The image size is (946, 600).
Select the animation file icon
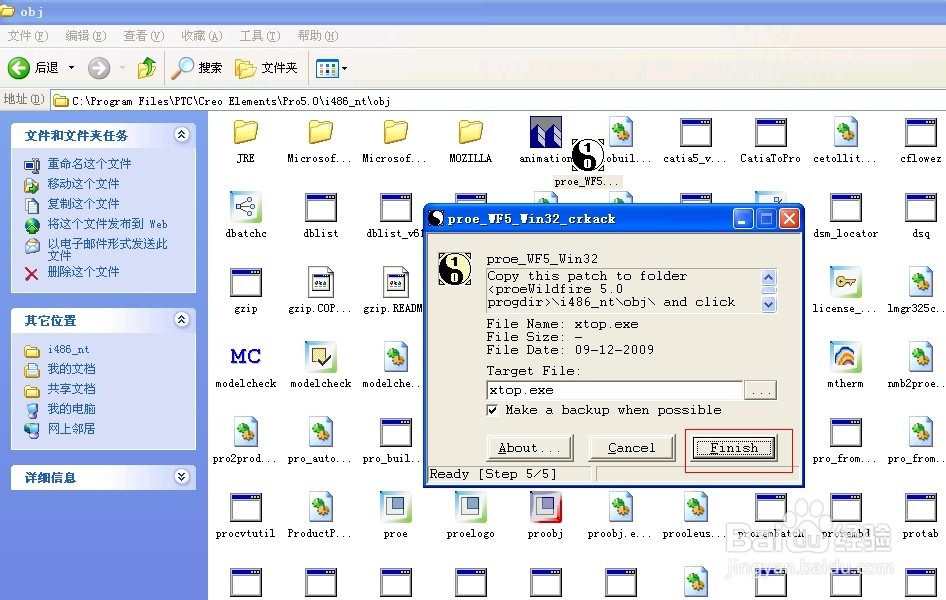point(545,133)
